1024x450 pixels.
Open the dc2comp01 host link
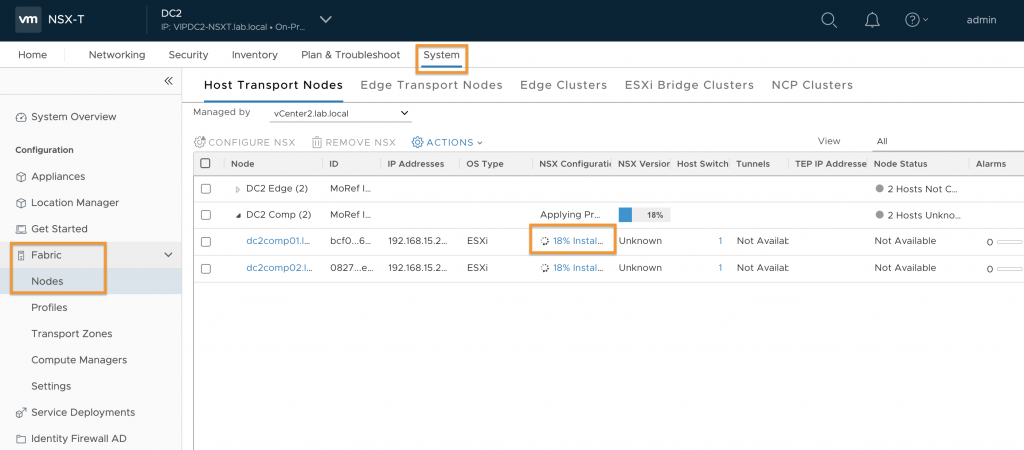coord(278,241)
